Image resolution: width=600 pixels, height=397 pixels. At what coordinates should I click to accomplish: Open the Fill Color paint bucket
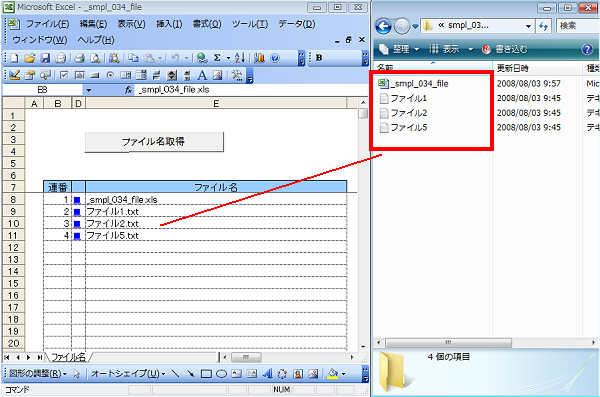[x=333, y=374]
